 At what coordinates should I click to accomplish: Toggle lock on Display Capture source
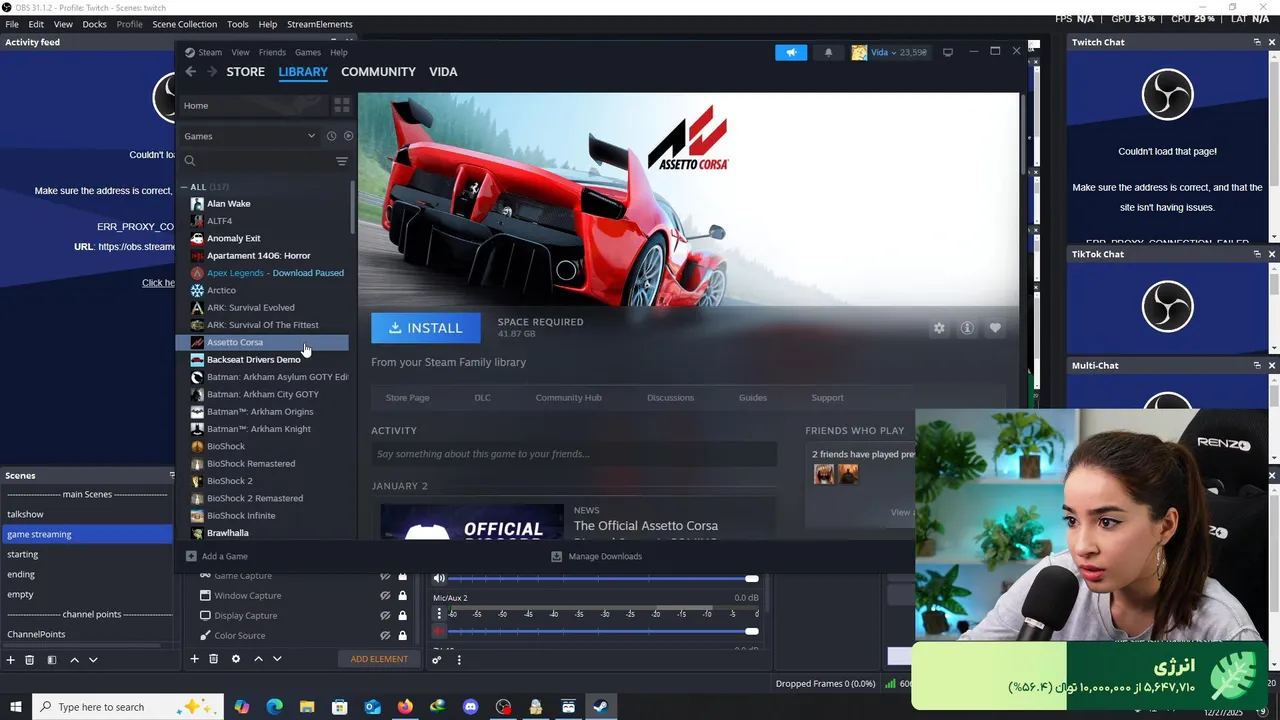click(403, 616)
